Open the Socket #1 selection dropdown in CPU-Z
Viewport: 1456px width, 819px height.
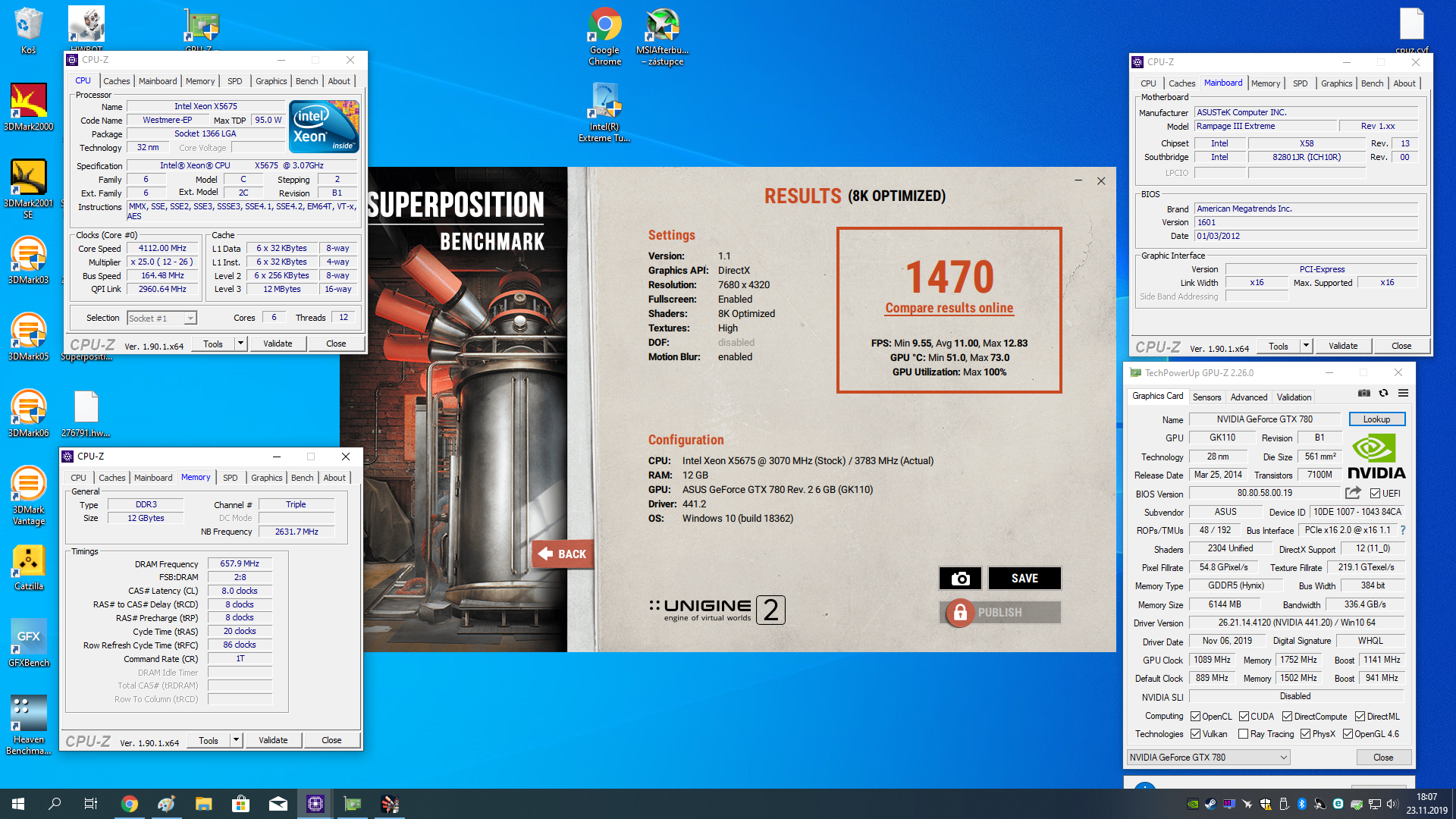pyautogui.click(x=162, y=318)
